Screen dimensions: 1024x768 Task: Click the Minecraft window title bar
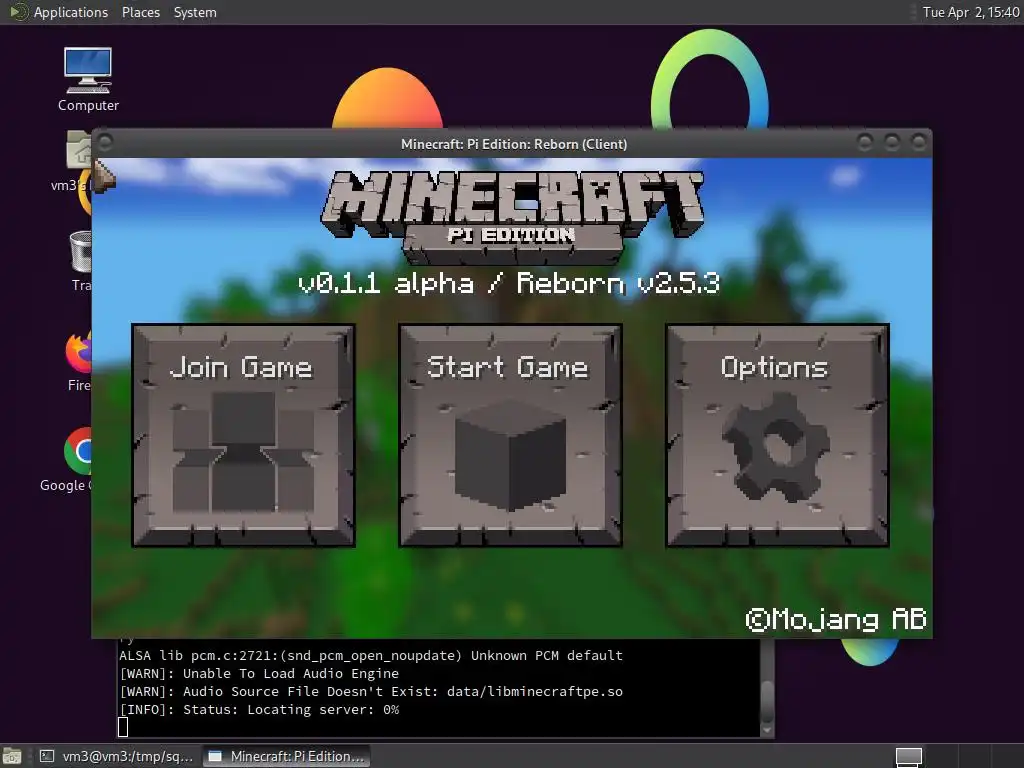pos(513,144)
